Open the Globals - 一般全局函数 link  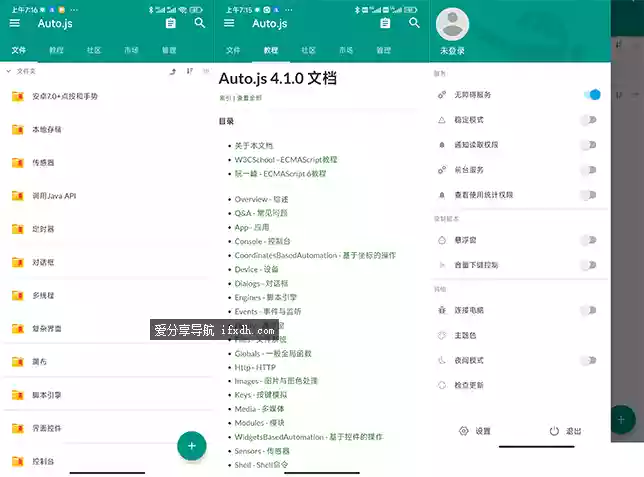click(x=273, y=353)
